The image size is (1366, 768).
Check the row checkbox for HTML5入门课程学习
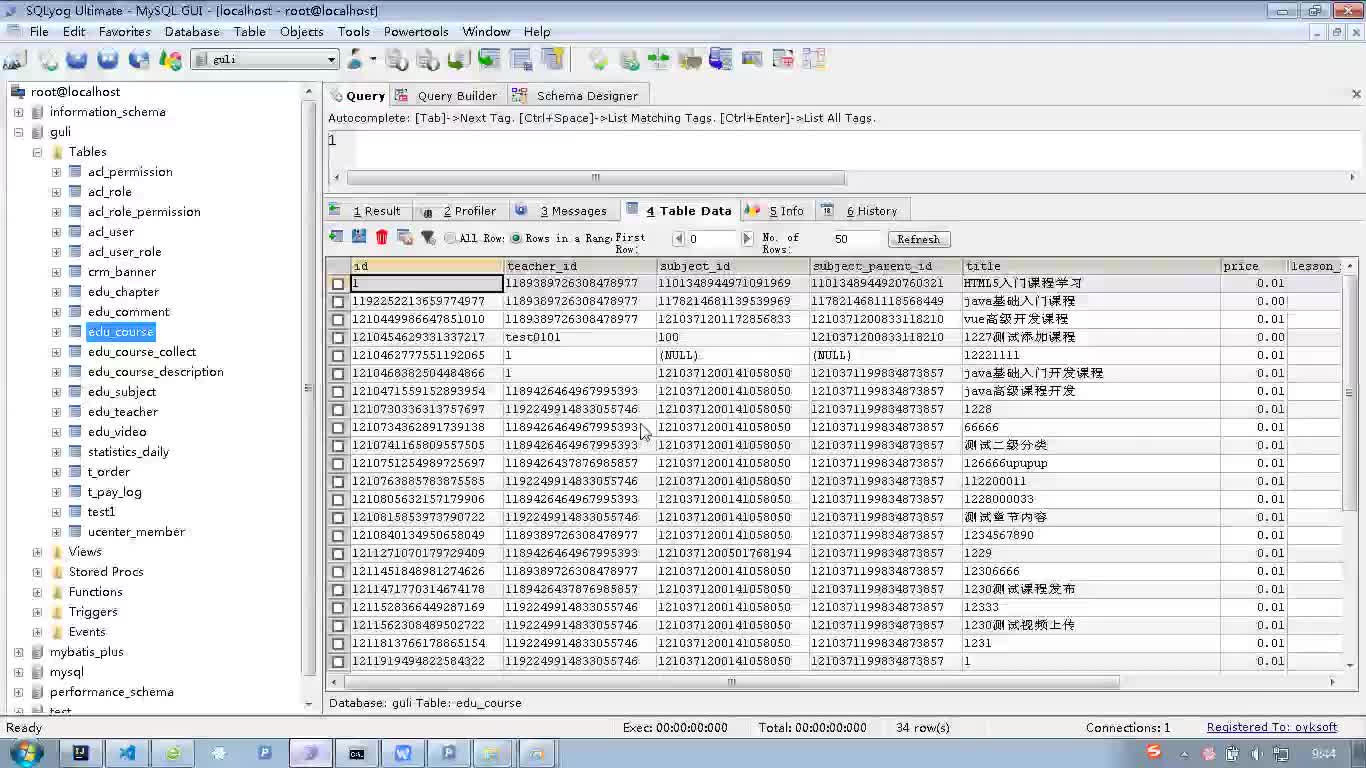pyautogui.click(x=338, y=284)
